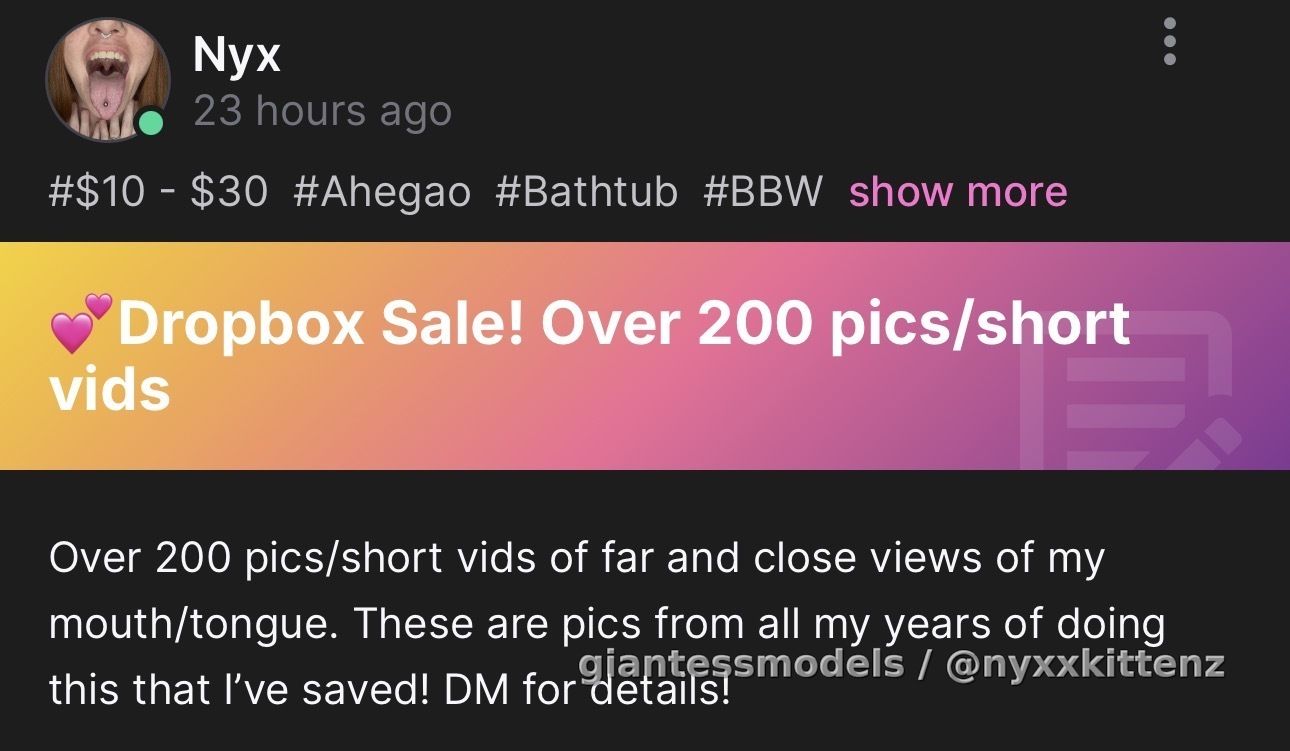Select the #Bathtub hashtag
Screen dimensions: 1290x751
pyautogui.click(x=586, y=191)
